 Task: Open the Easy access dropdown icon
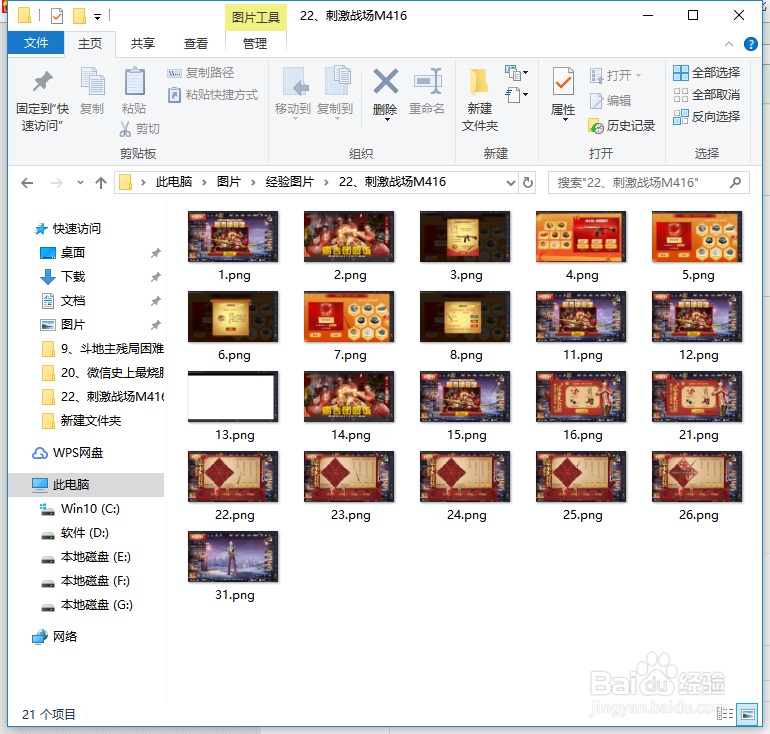click(x=517, y=94)
